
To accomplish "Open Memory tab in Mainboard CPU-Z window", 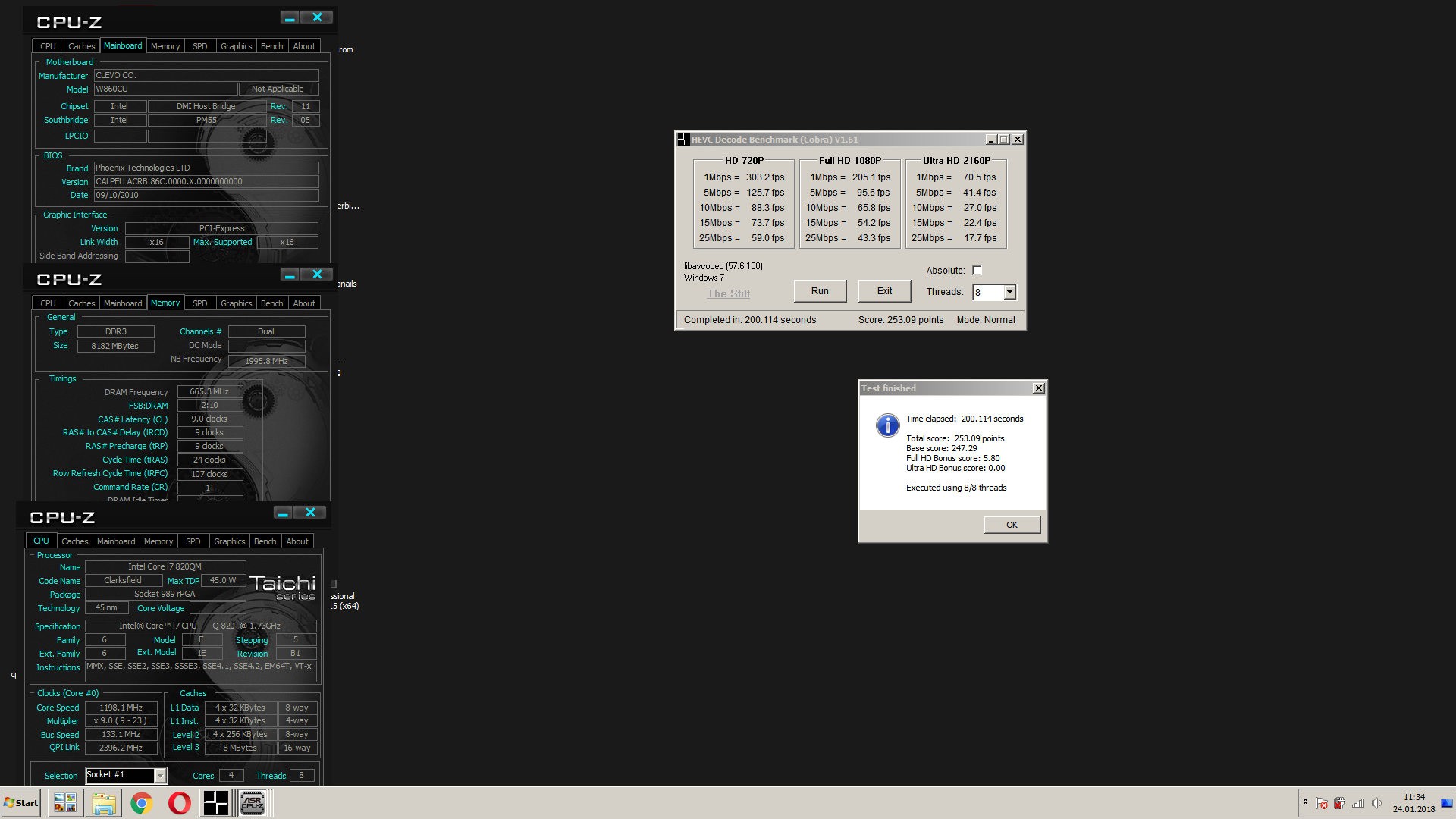I will (165, 46).
